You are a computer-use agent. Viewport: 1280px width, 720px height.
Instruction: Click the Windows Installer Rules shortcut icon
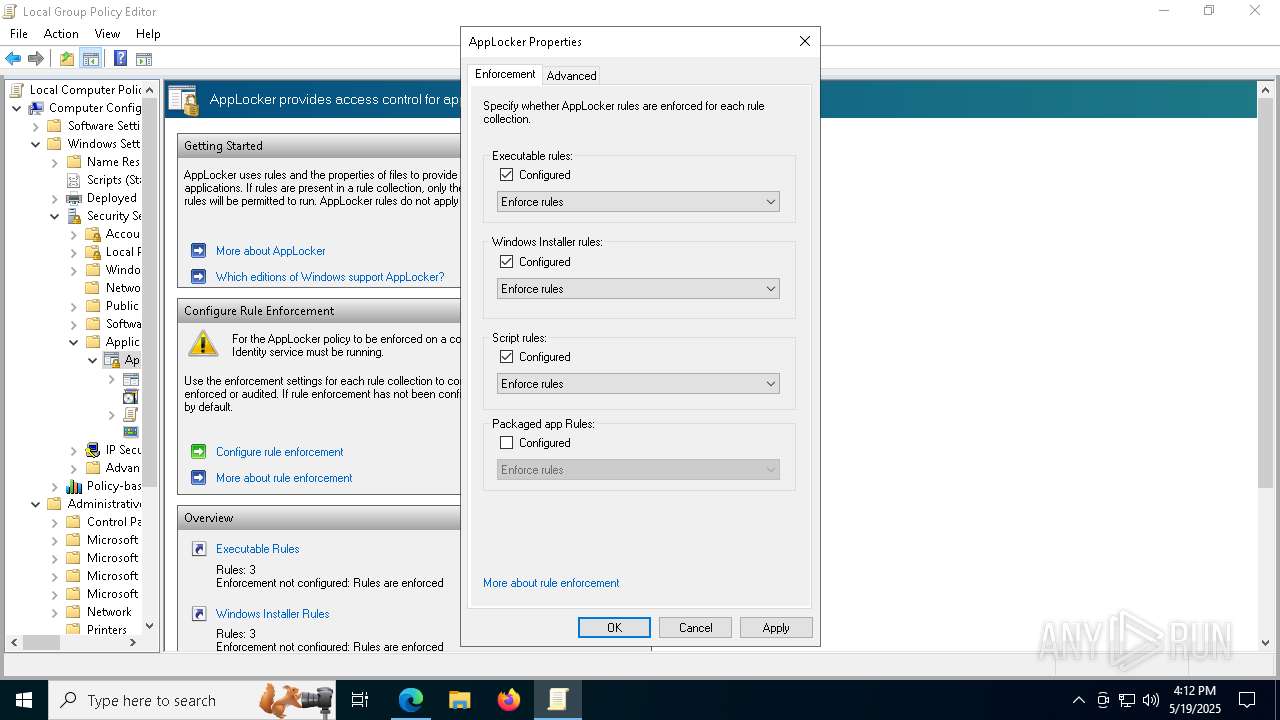point(198,614)
